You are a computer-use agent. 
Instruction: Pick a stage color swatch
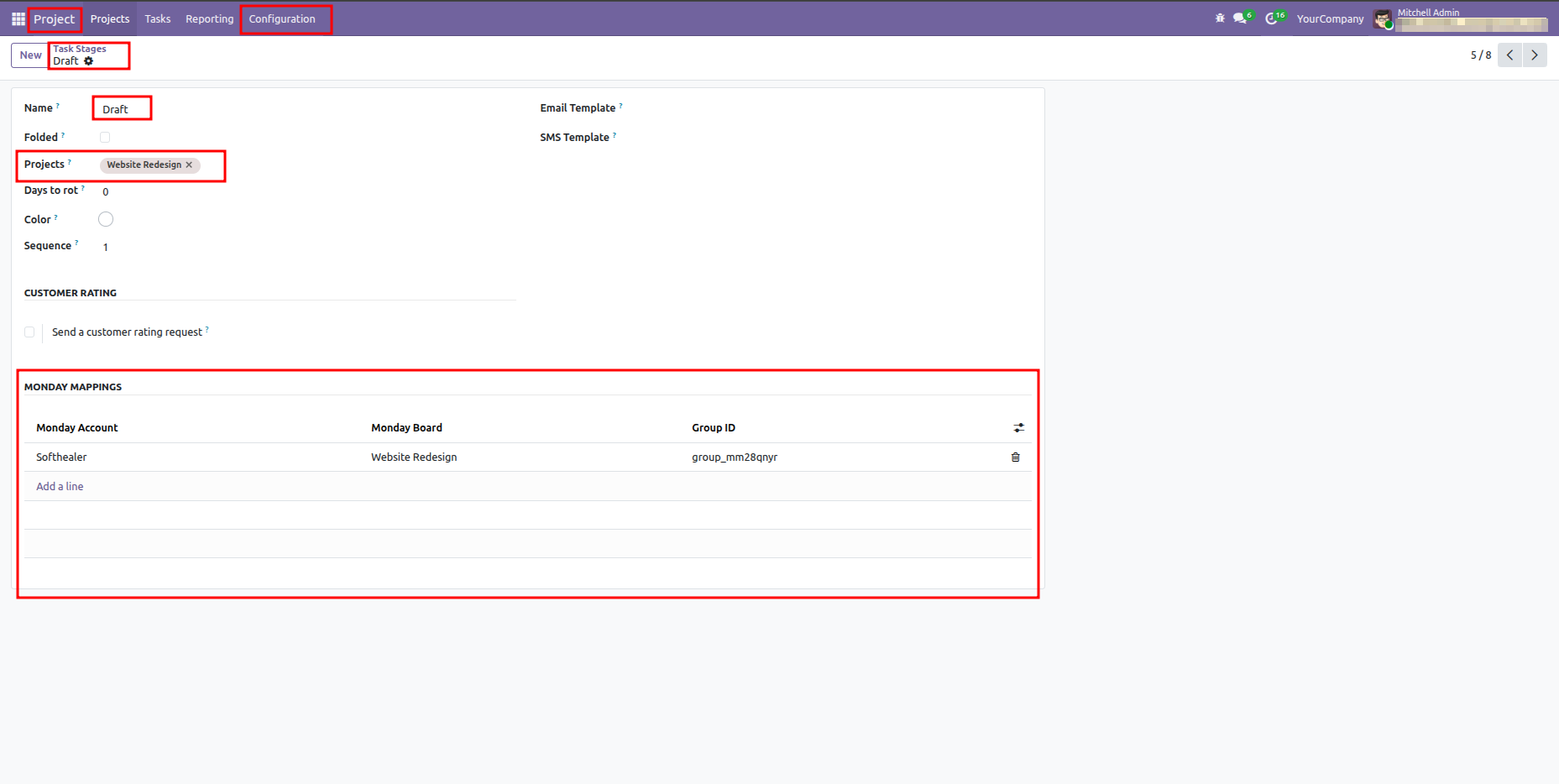click(106, 219)
